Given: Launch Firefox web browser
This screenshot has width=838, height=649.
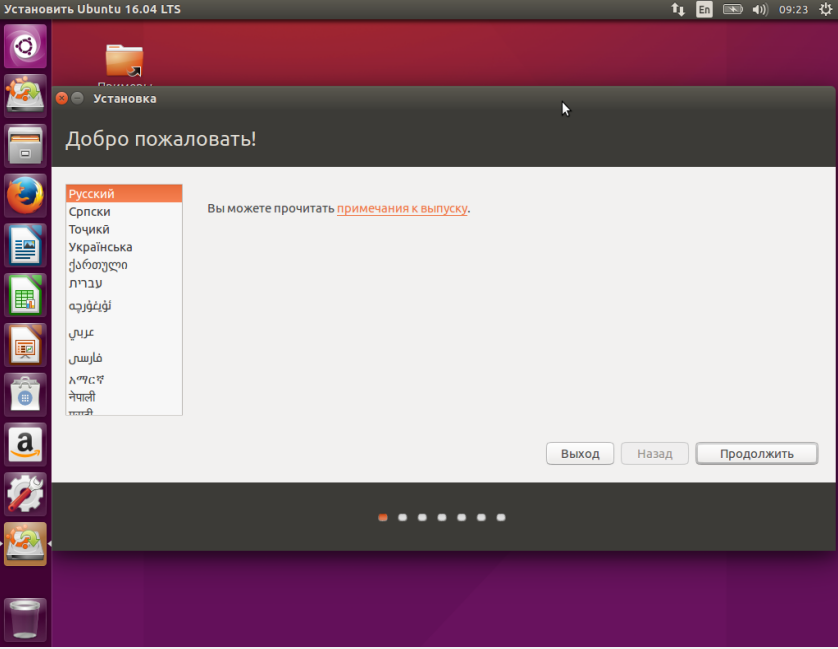Looking at the screenshot, I should point(25,196).
